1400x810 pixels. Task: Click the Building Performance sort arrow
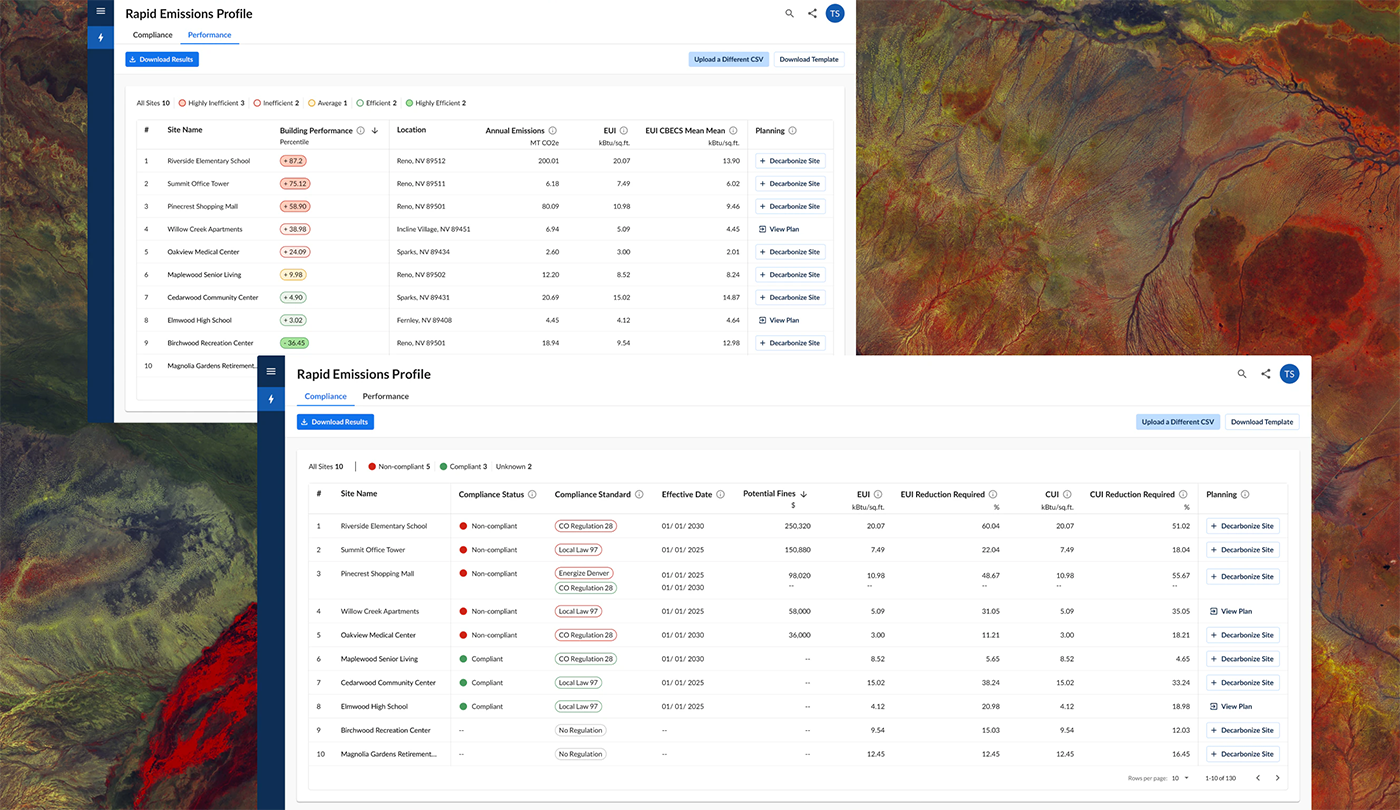coord(374,130)
